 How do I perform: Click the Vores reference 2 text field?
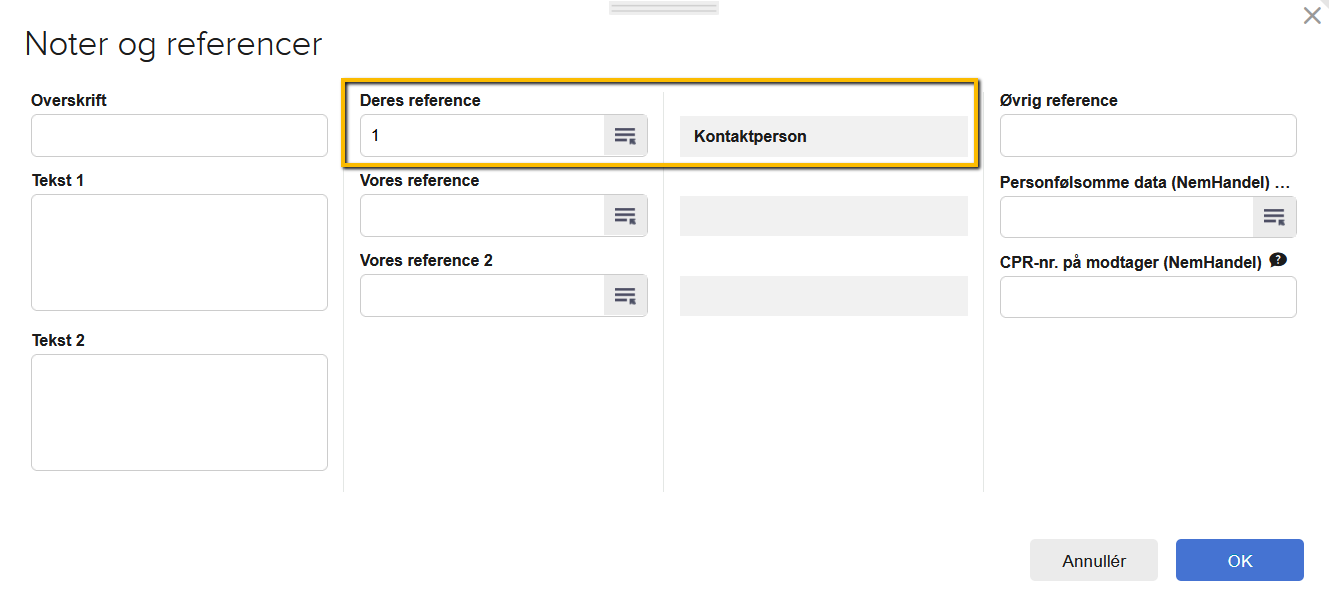coord(482,296)
